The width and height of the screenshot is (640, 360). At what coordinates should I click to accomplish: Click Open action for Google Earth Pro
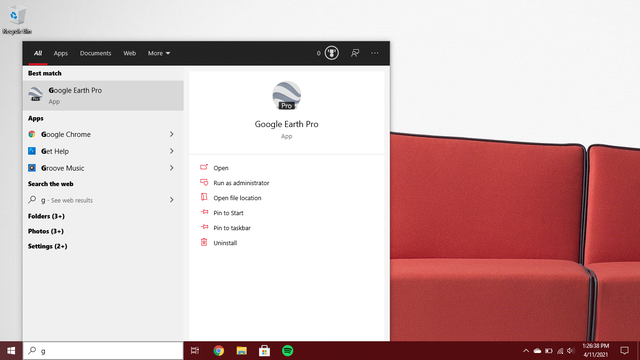click(x=221, y=168)
